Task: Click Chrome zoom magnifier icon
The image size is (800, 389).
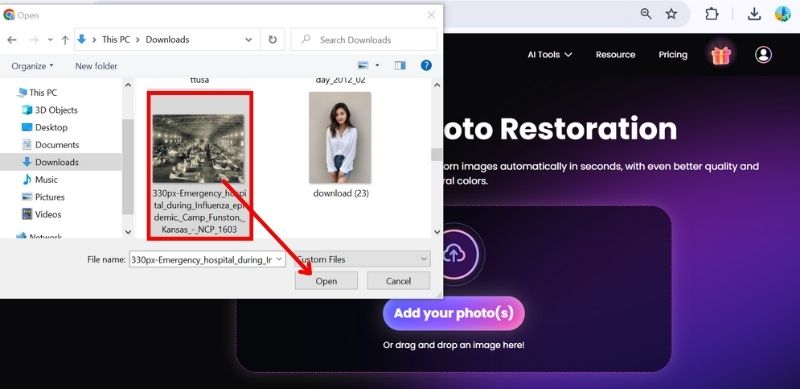Action: [x=646, y=14]
